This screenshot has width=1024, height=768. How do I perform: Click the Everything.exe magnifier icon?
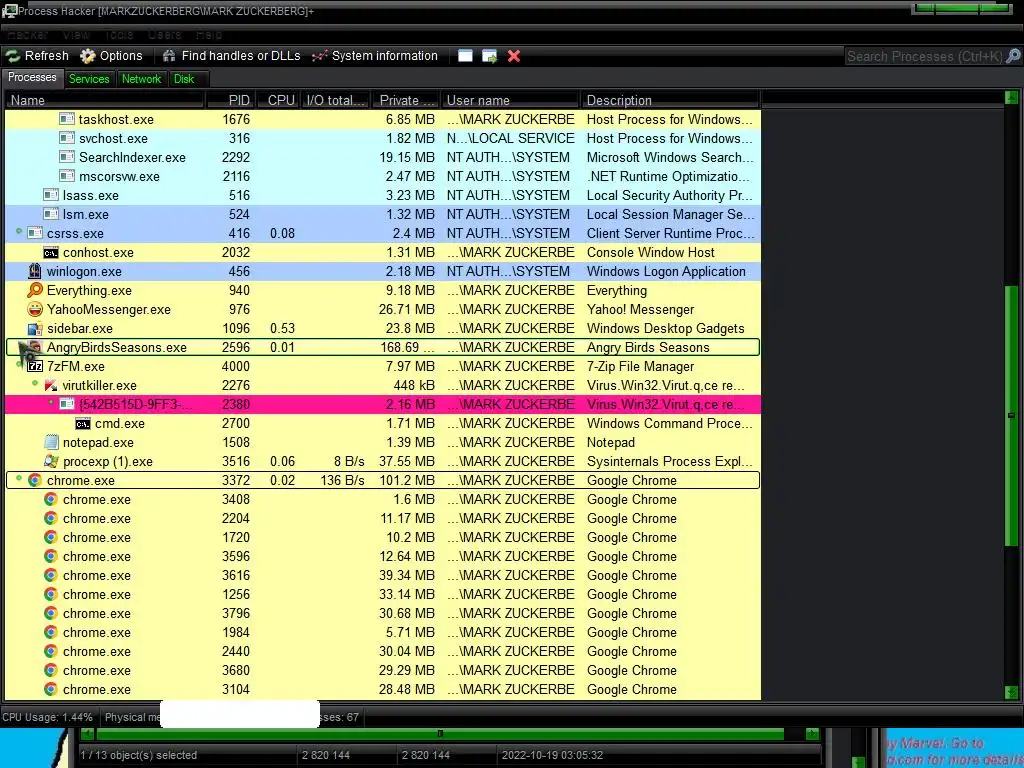pos(35,290)
